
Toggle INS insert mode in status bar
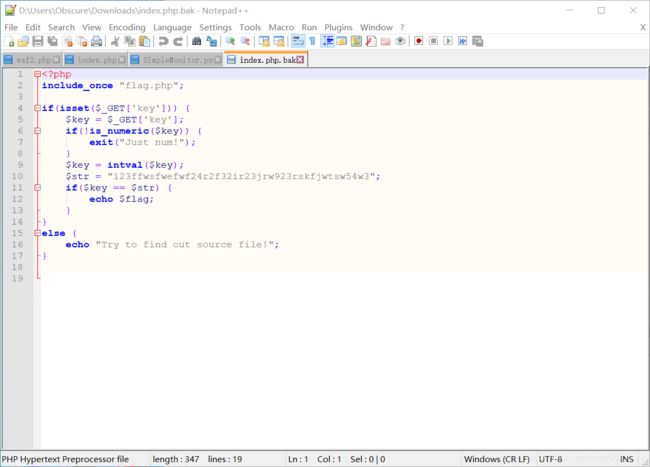coord(626,459)
